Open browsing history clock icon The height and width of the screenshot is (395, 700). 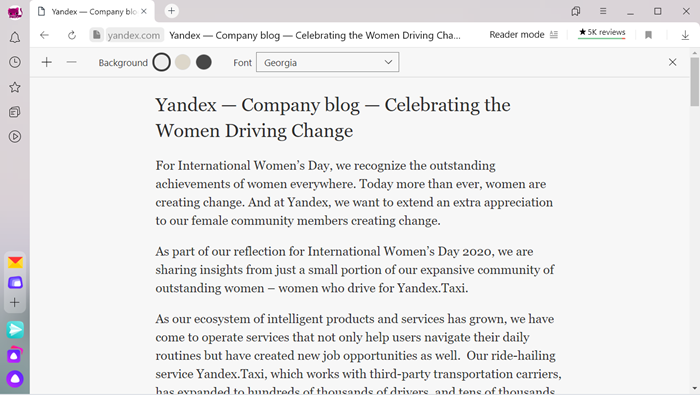tap(15, 62)
